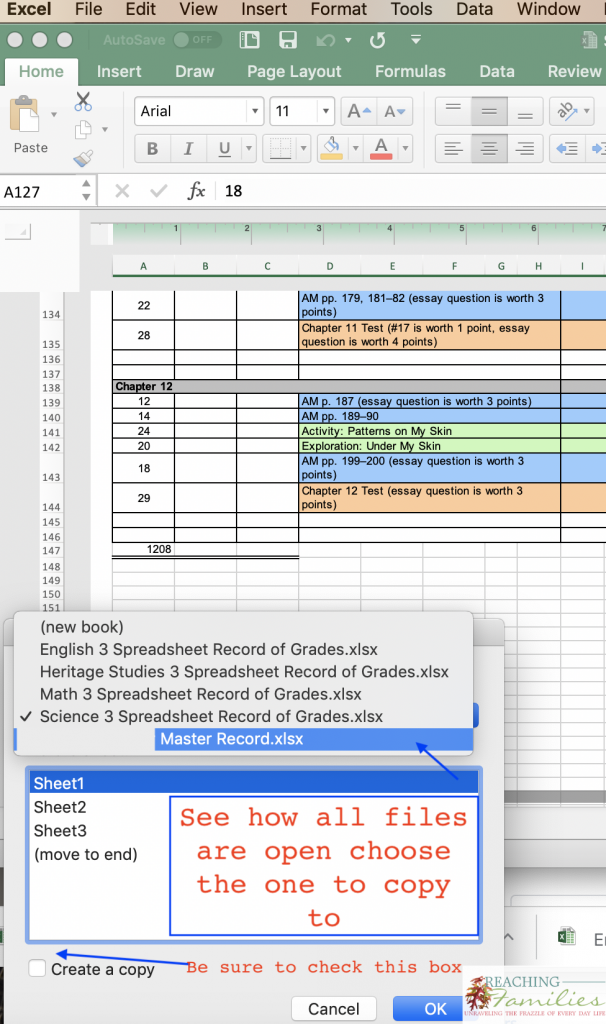Select Math 3 Spreadsheet Record of Grades.xlsx

[244, 694]
